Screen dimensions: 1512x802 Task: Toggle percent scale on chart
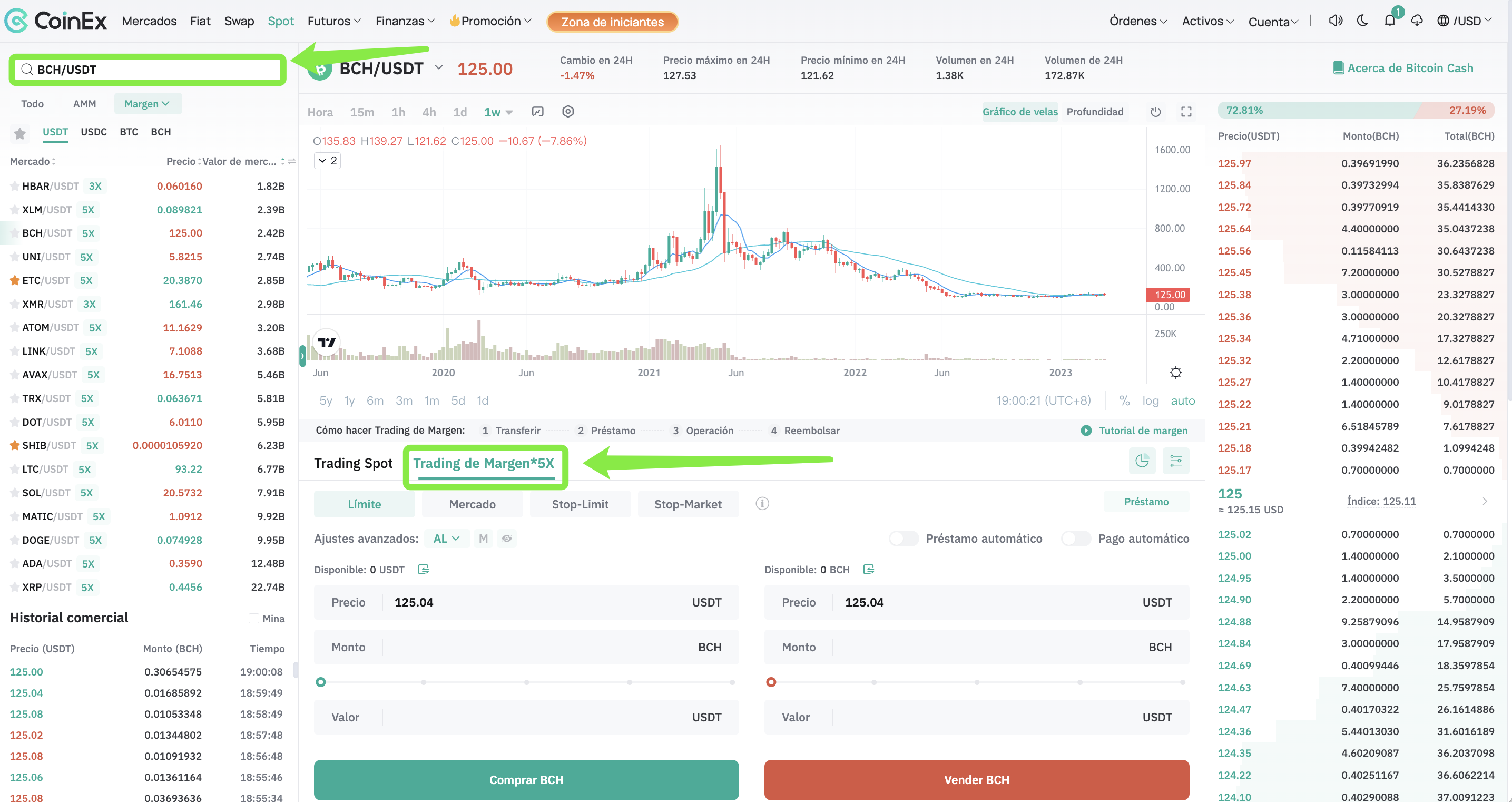click(x=1124, y=400)
